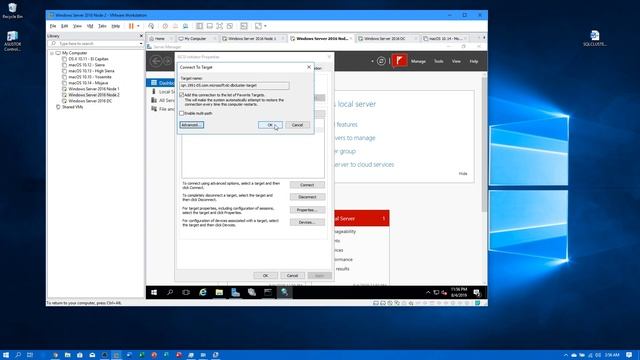Open Advanced settings in Connect To Target
This screenshot has height=360, width=640.
(x=191, y=125)
